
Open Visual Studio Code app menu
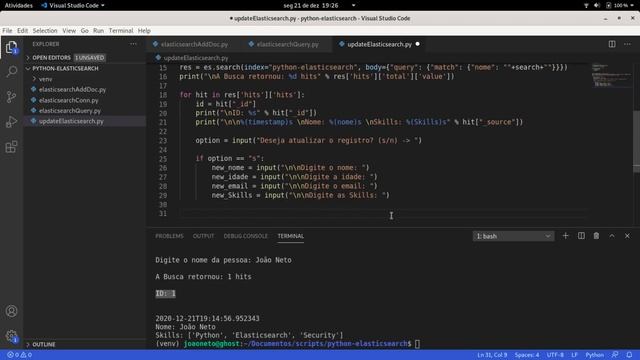[x=73, y=5]
